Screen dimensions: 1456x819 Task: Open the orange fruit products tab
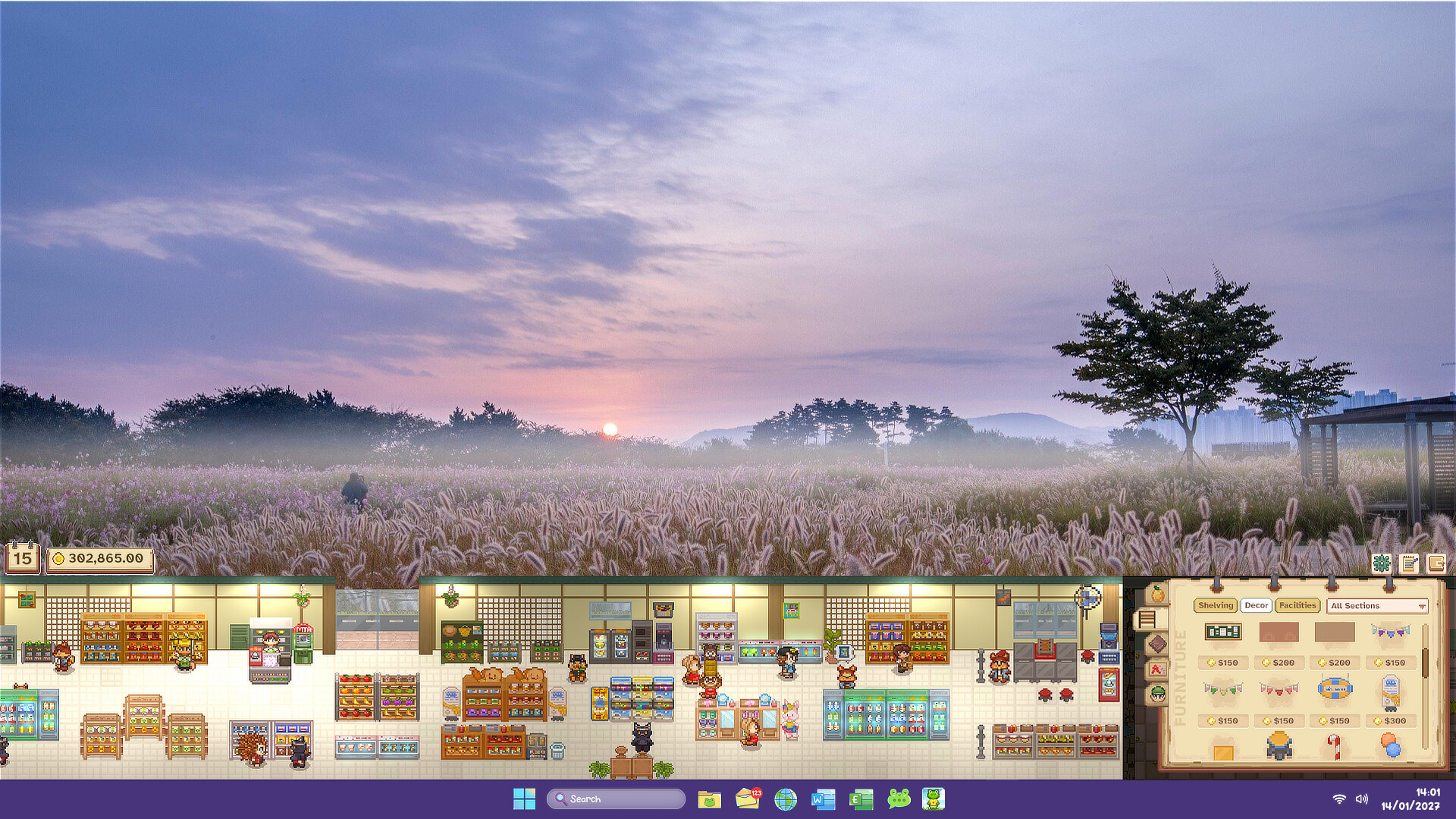pos(1157,594)
